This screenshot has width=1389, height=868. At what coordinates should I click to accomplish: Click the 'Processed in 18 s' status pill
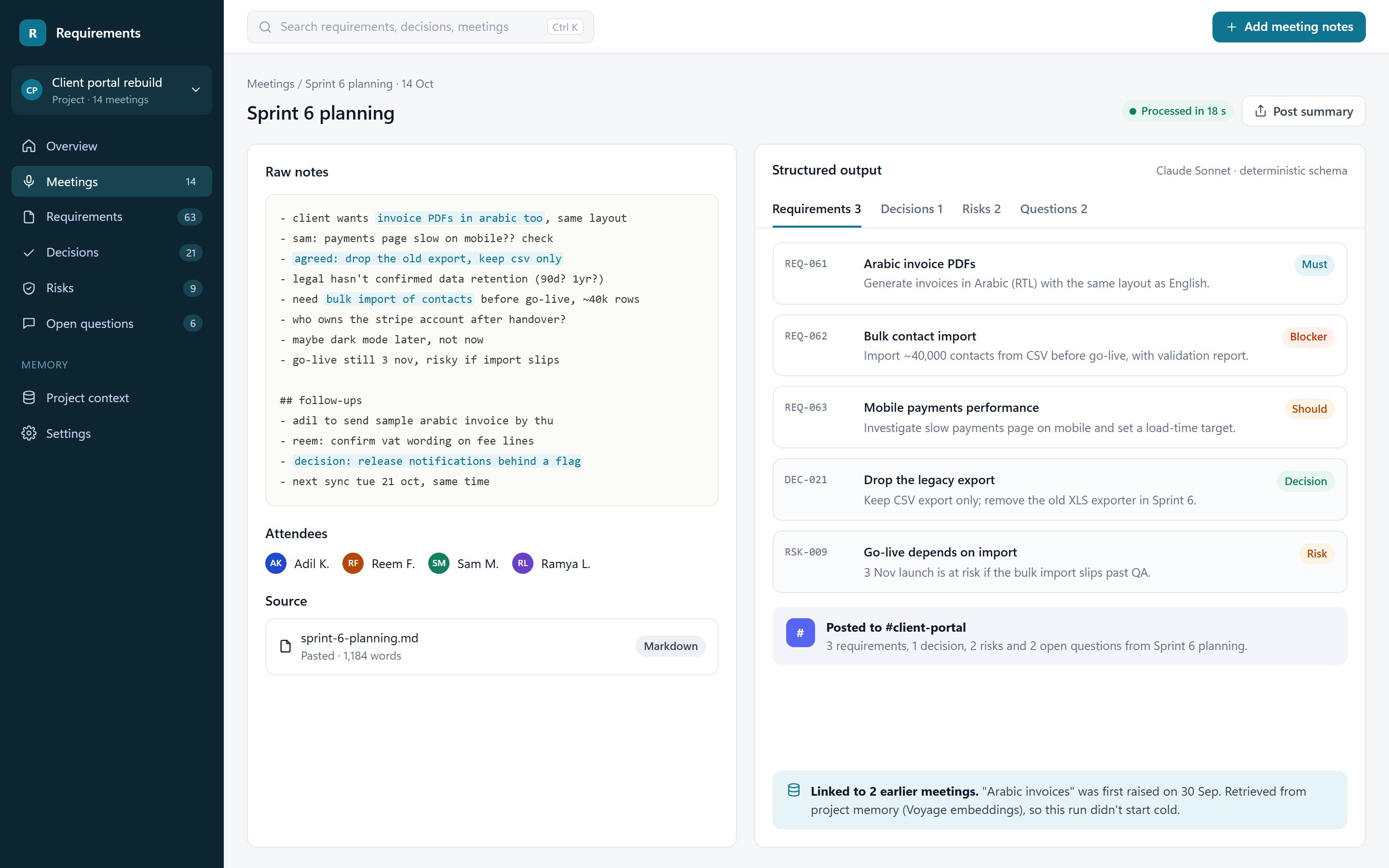[x=1177, y=111]
